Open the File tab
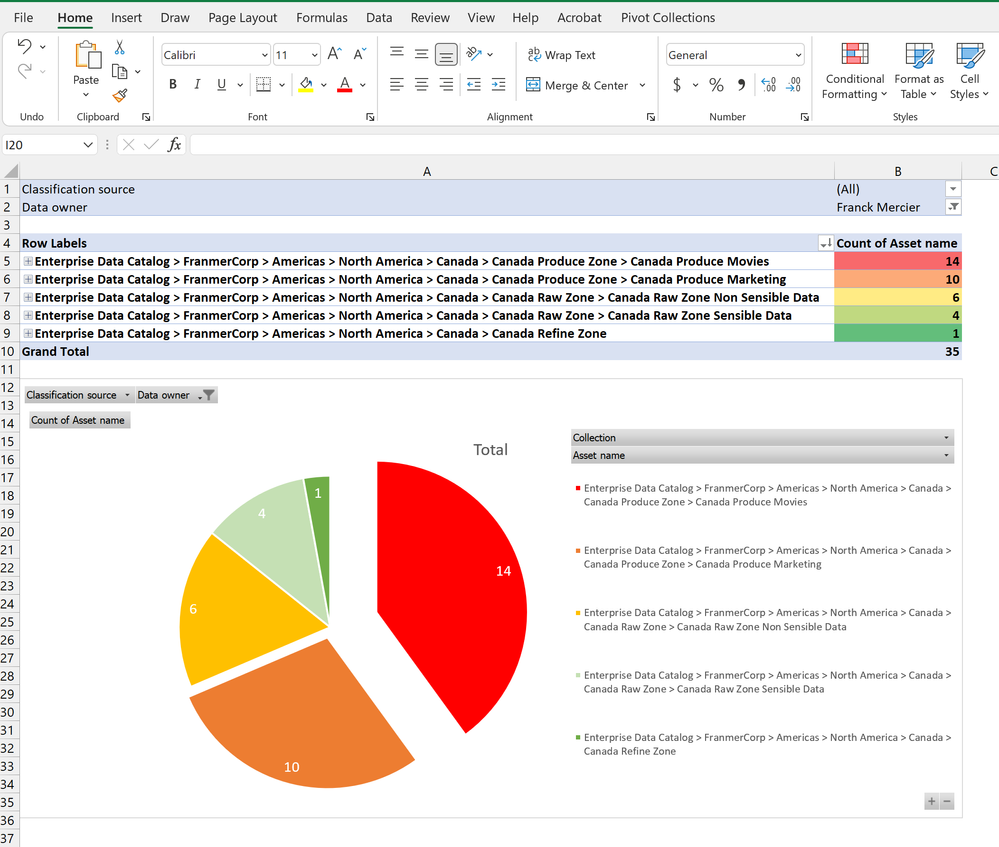The image size is (999, 847). pos(24,18)
